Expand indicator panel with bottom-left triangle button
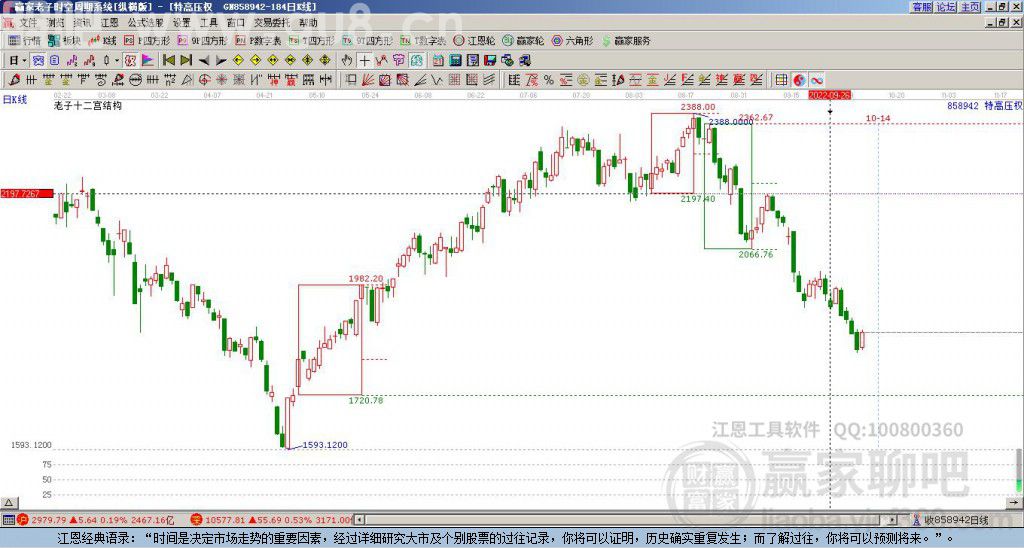The width and height of the screenshot is (1024, 548). pyautogui.click(x=8, y=502)
